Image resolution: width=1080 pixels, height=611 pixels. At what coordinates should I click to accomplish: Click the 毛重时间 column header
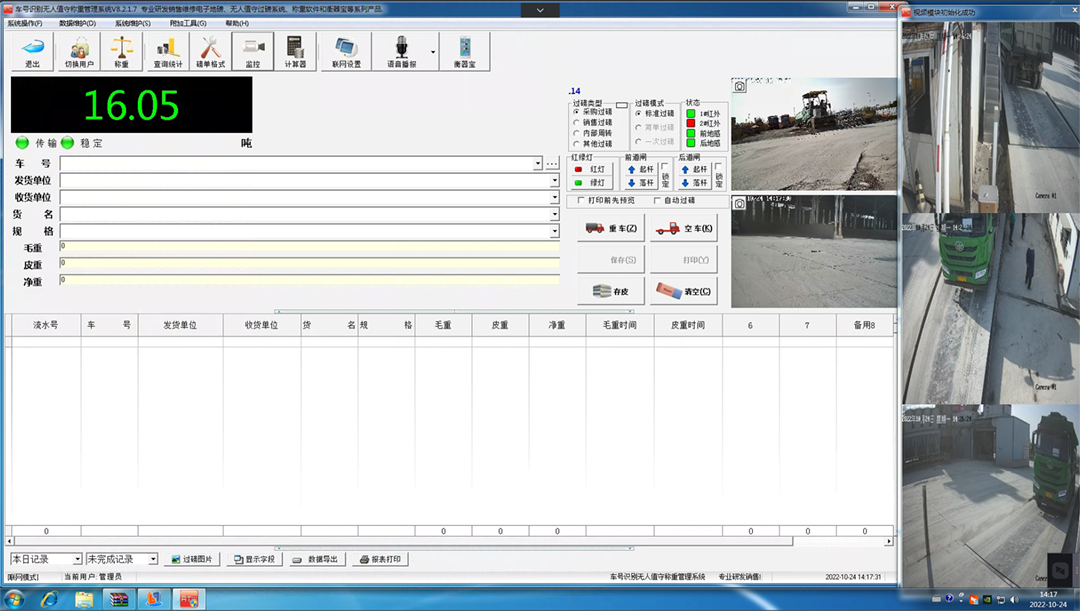point(620,325)
